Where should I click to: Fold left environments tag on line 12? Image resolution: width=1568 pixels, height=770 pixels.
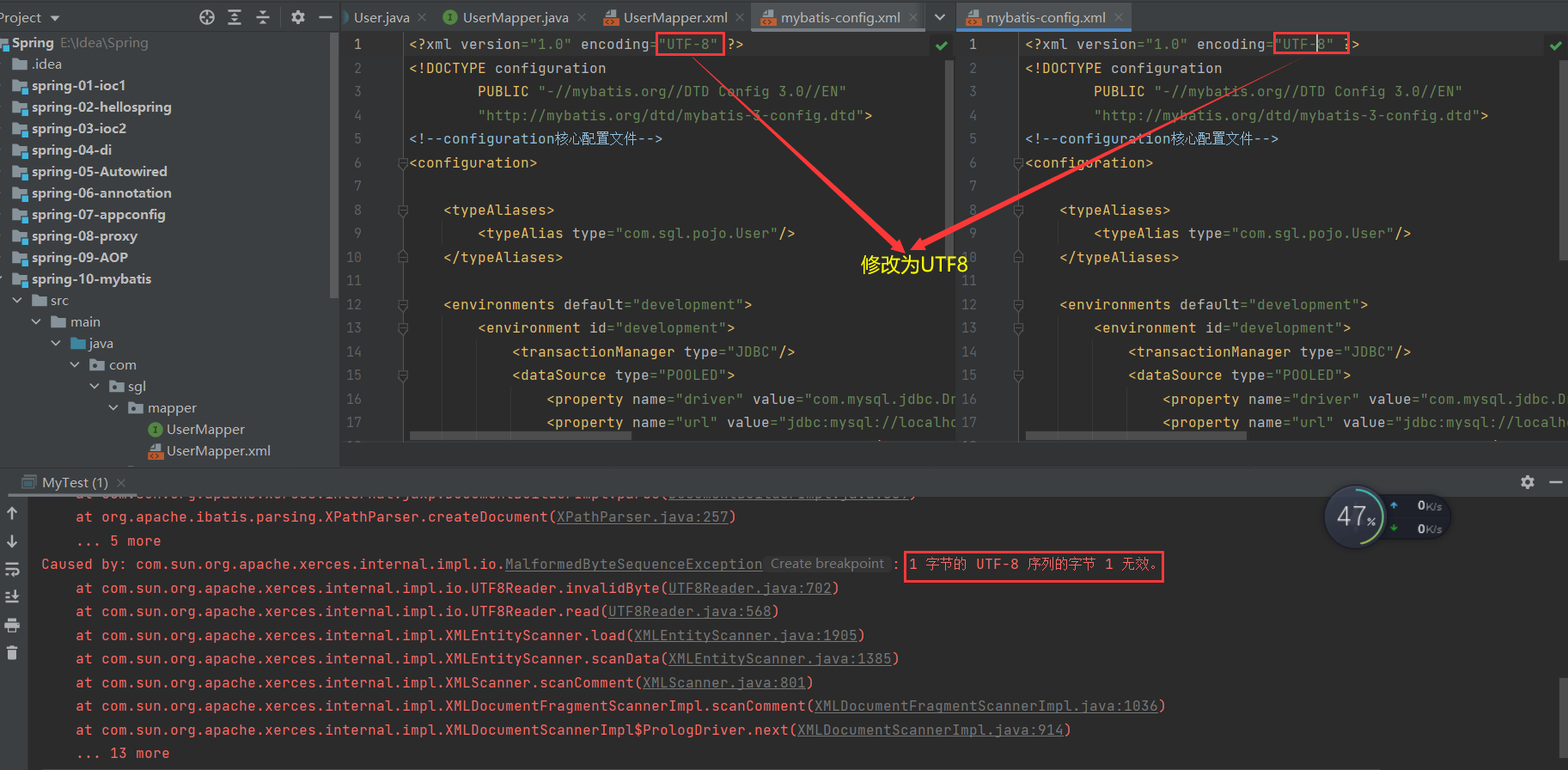coord(402,305)
